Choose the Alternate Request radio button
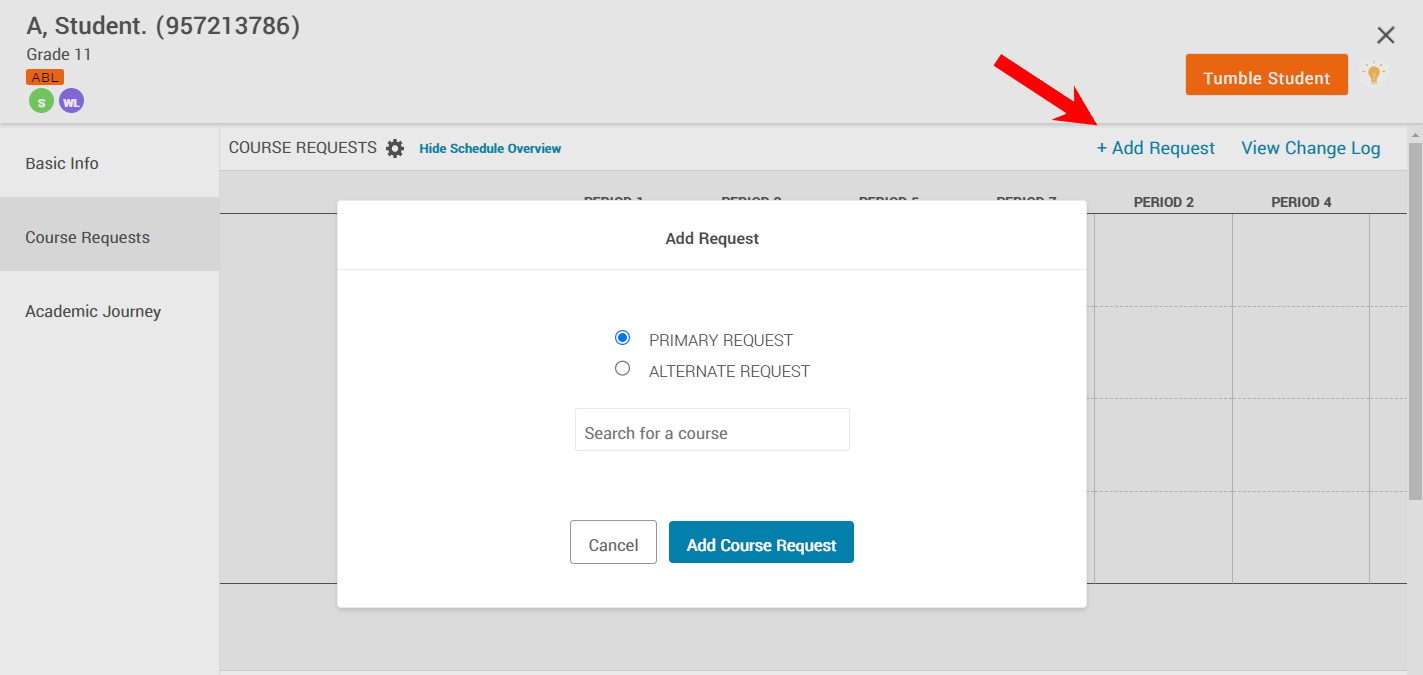This screenshot has width=1423, height=675. [x=622, y=369]
